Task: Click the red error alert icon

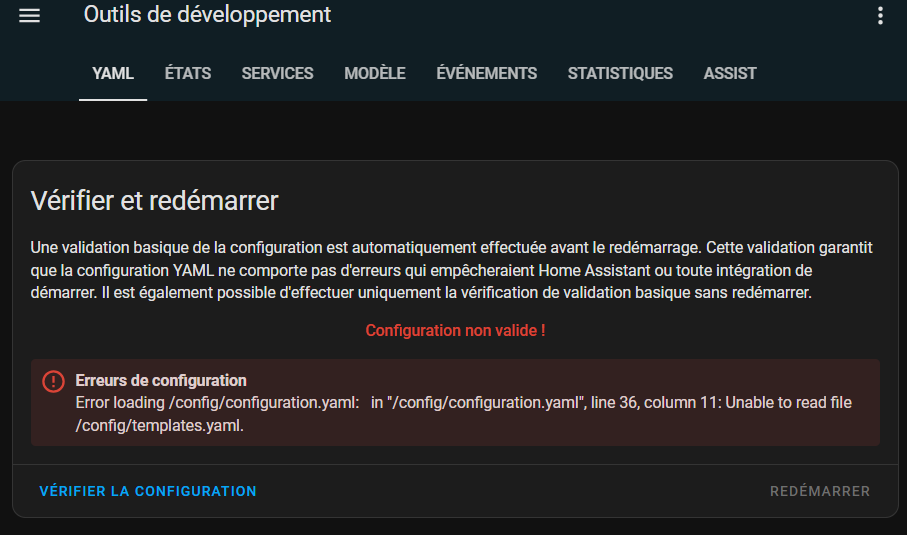Action: pos(53,382)
